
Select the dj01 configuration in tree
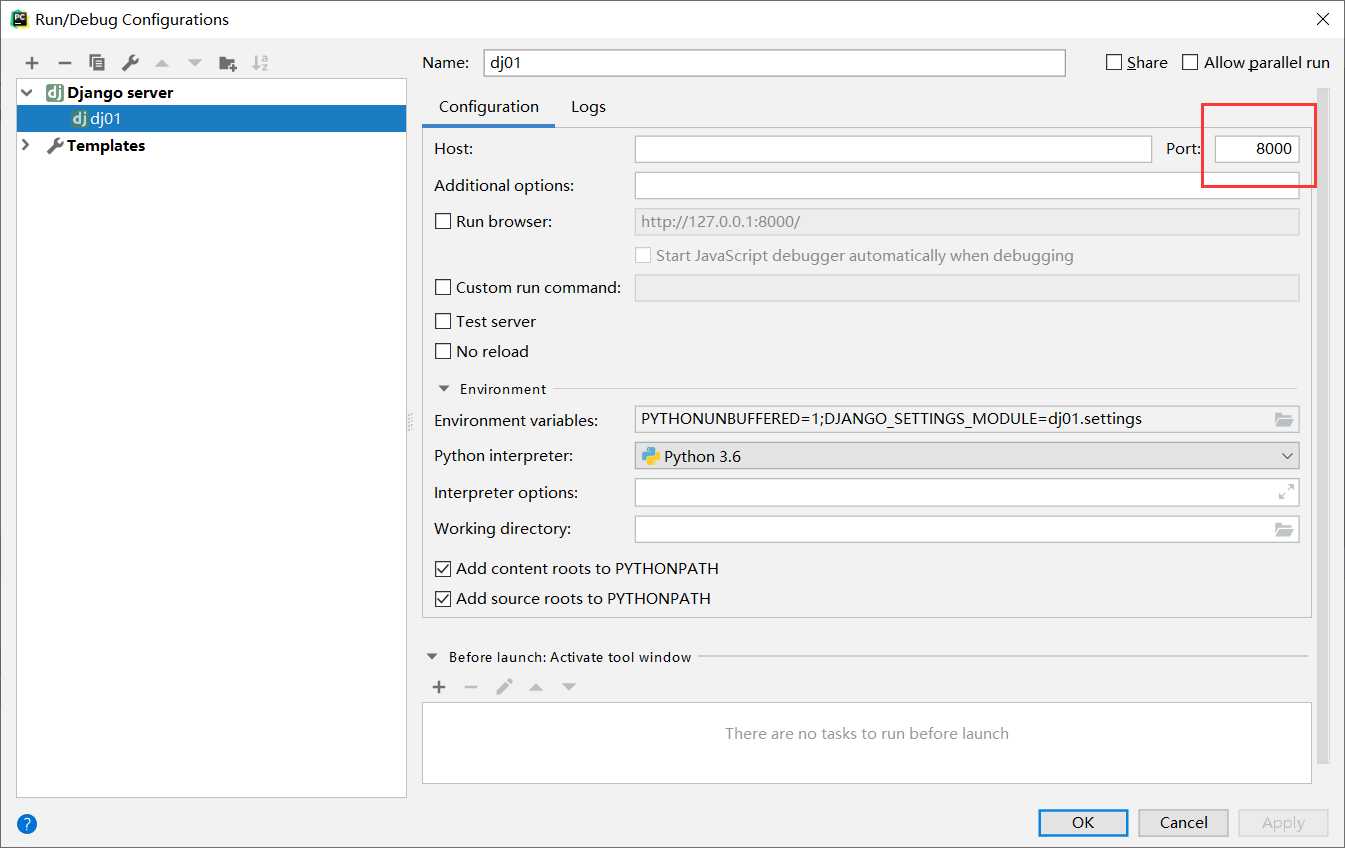(x=105, y=119)
